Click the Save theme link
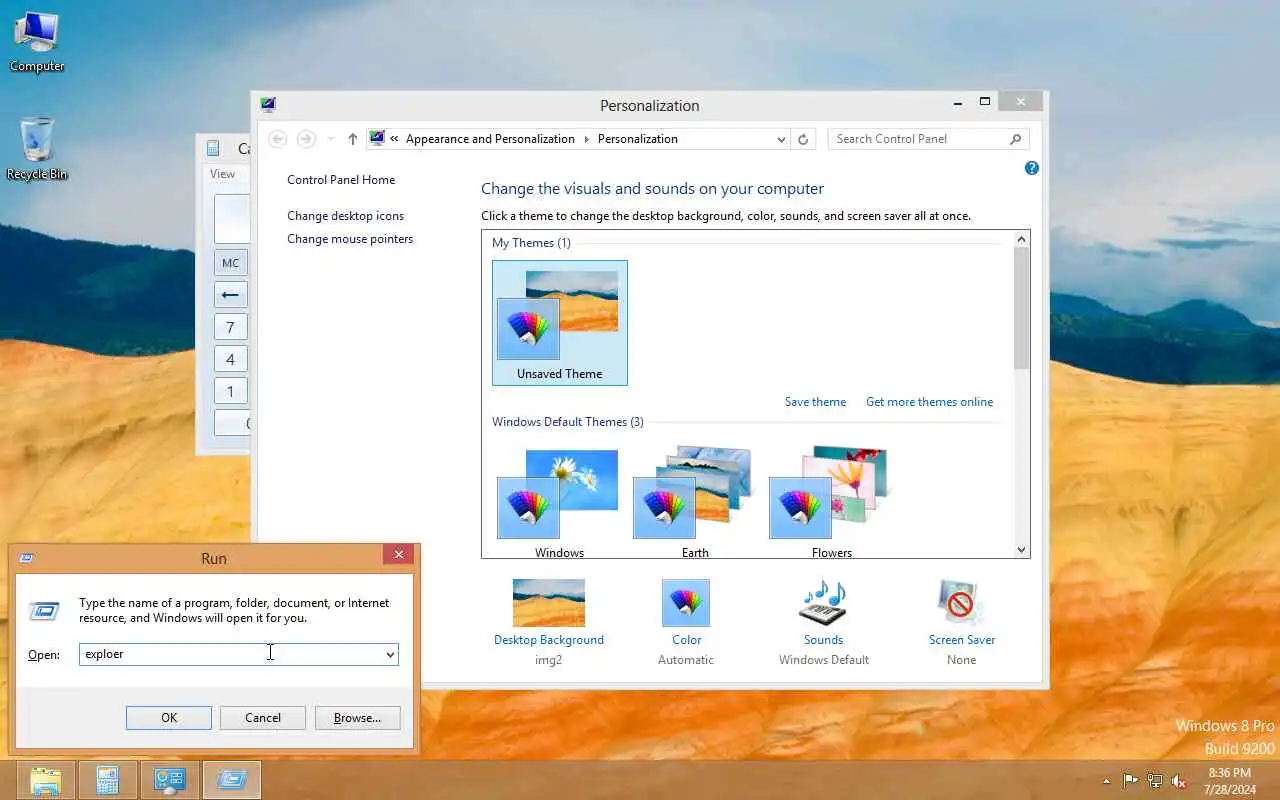1280x800 pixels. [x=815, y=402]
